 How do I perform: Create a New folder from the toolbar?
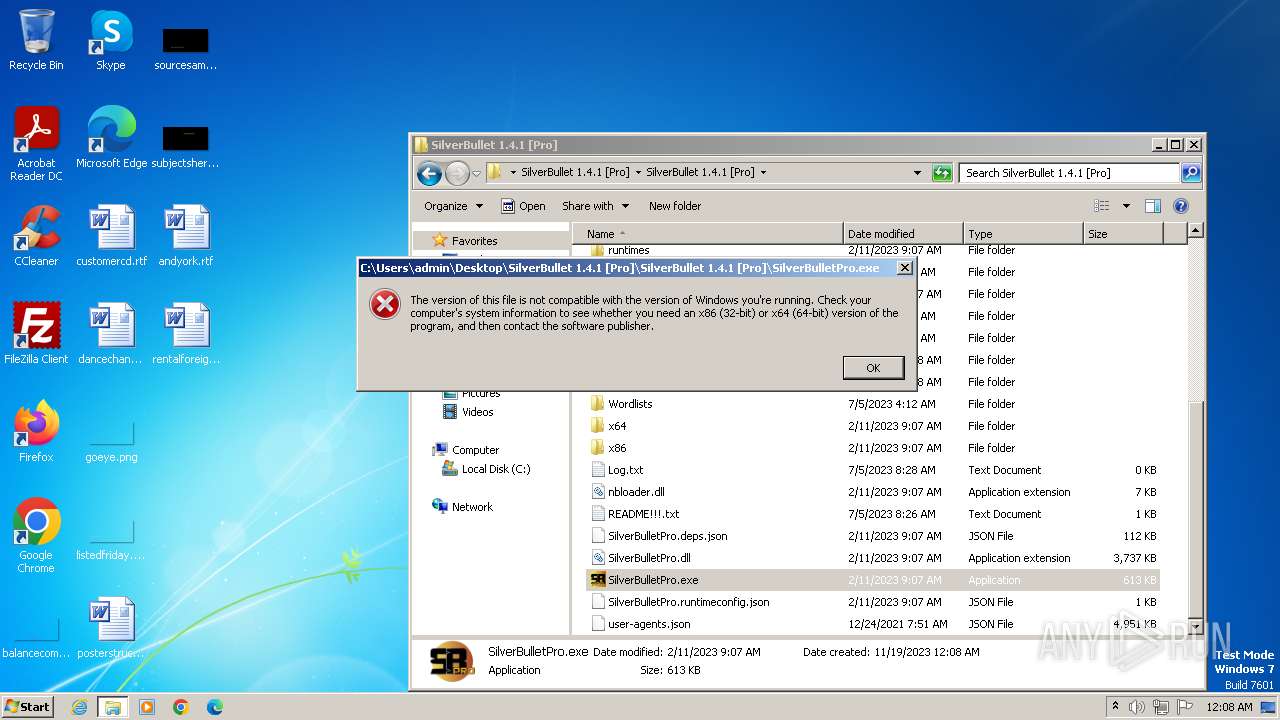[x=675, y=206]
